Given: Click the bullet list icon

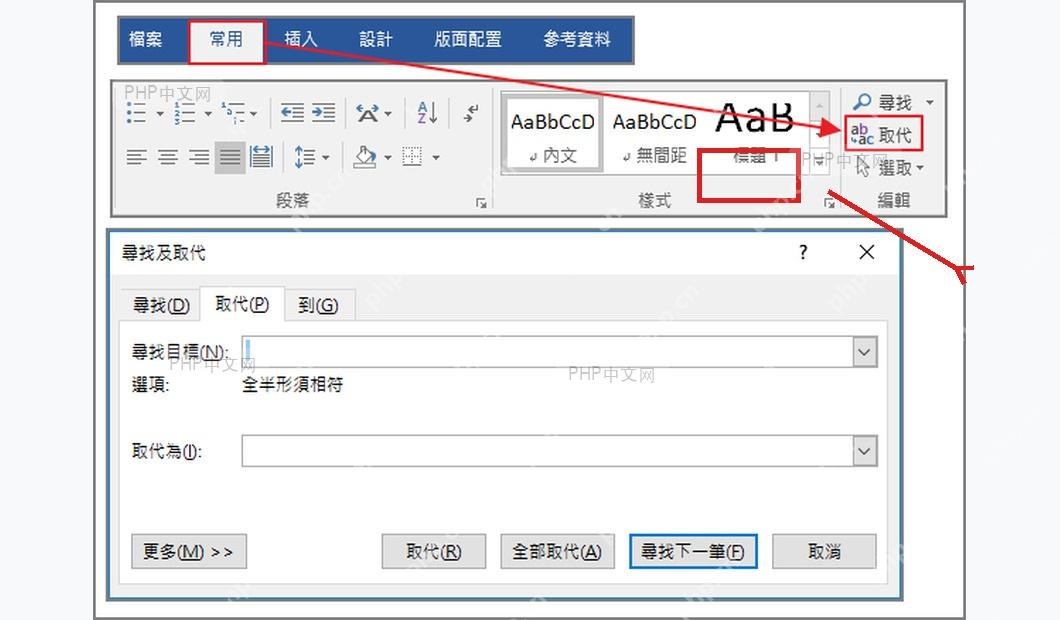Looking at the screenshot, I should pyautogui.click(x=137, y=113).
